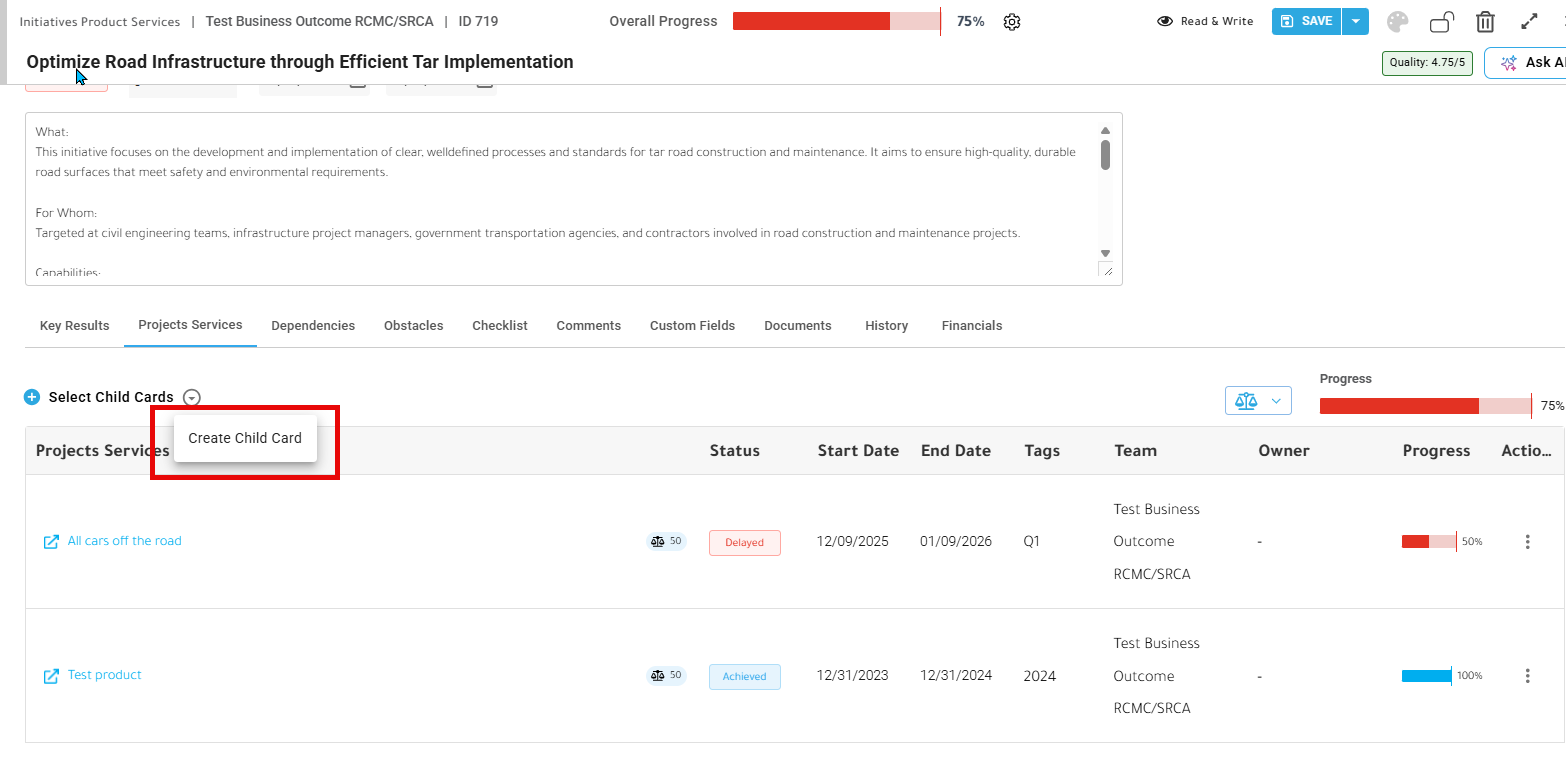Open the Documents tab
The height and width of the screenshot is (760, 1566).
point(798,326)
